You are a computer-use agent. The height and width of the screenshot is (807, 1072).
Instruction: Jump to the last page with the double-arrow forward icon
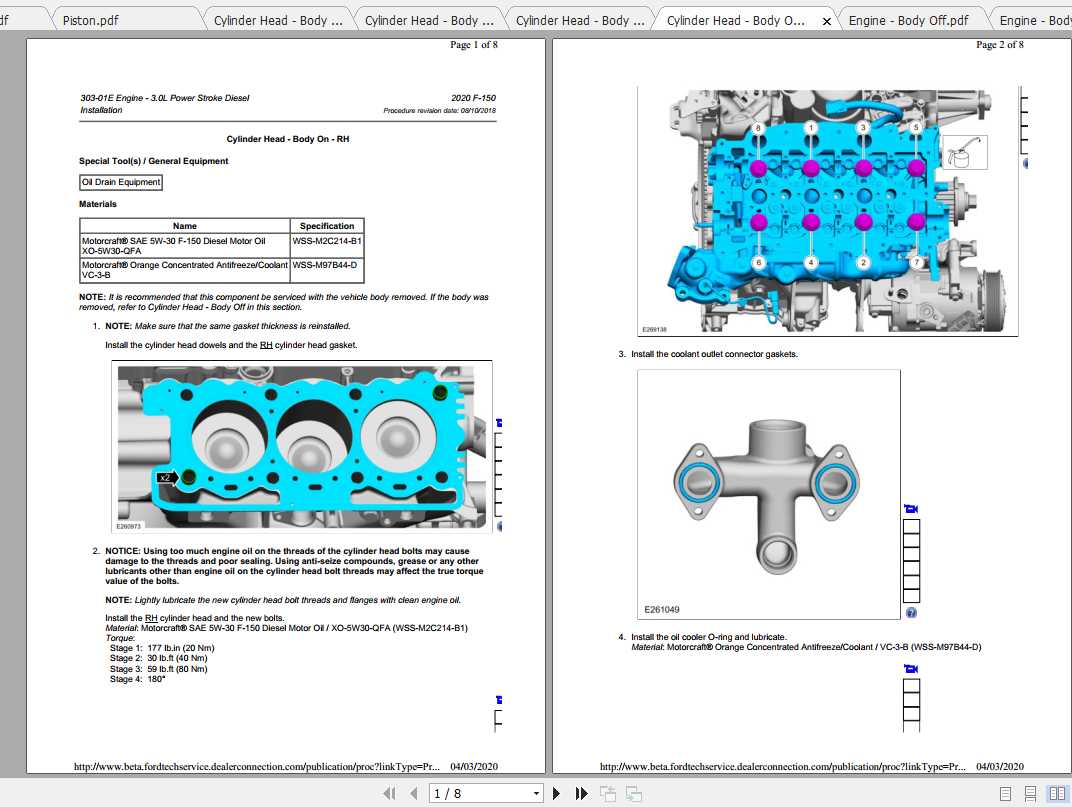click(581, 793)
